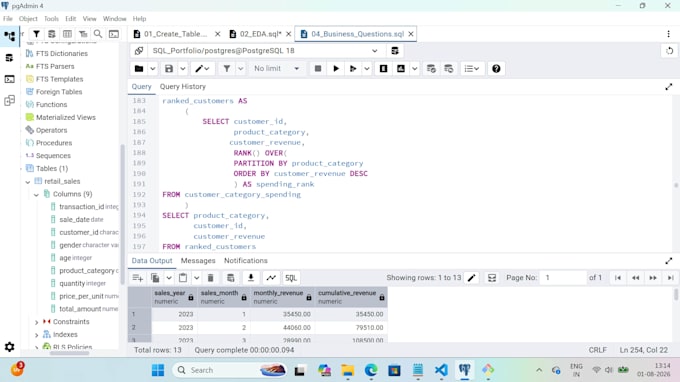Open filter options dropdown arrow
This screenshot has width=680, height=382.
click(x=240, y=69)
